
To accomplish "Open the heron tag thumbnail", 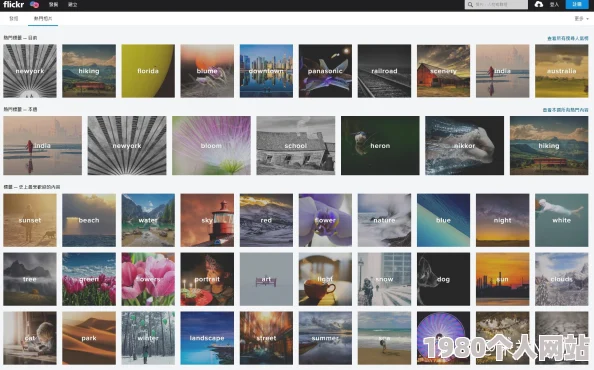I will [380, 145].
